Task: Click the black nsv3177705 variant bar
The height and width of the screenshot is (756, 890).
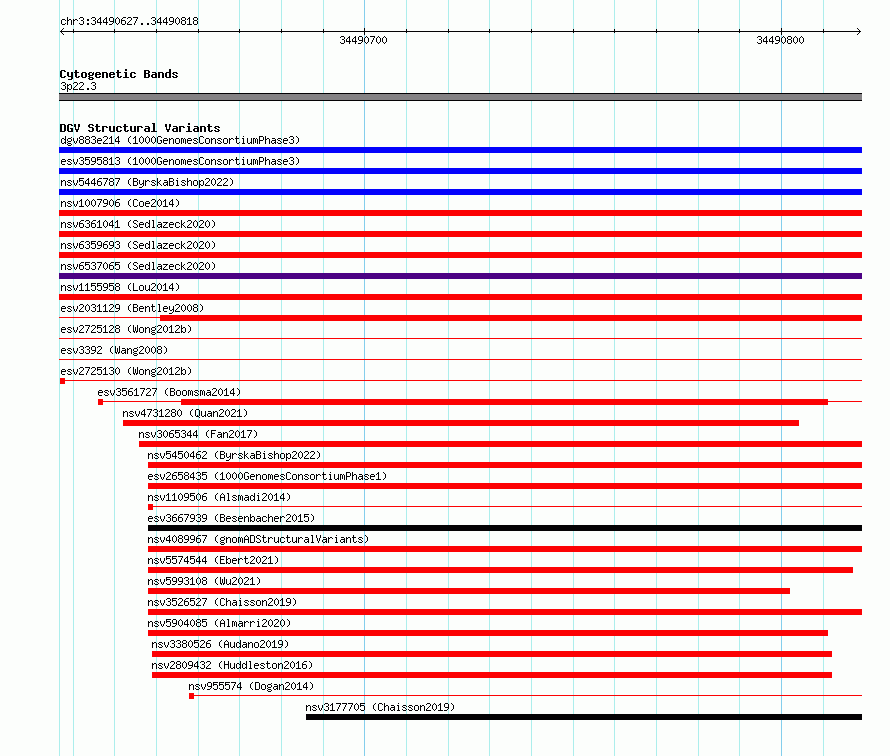Action: coord(583,717)
